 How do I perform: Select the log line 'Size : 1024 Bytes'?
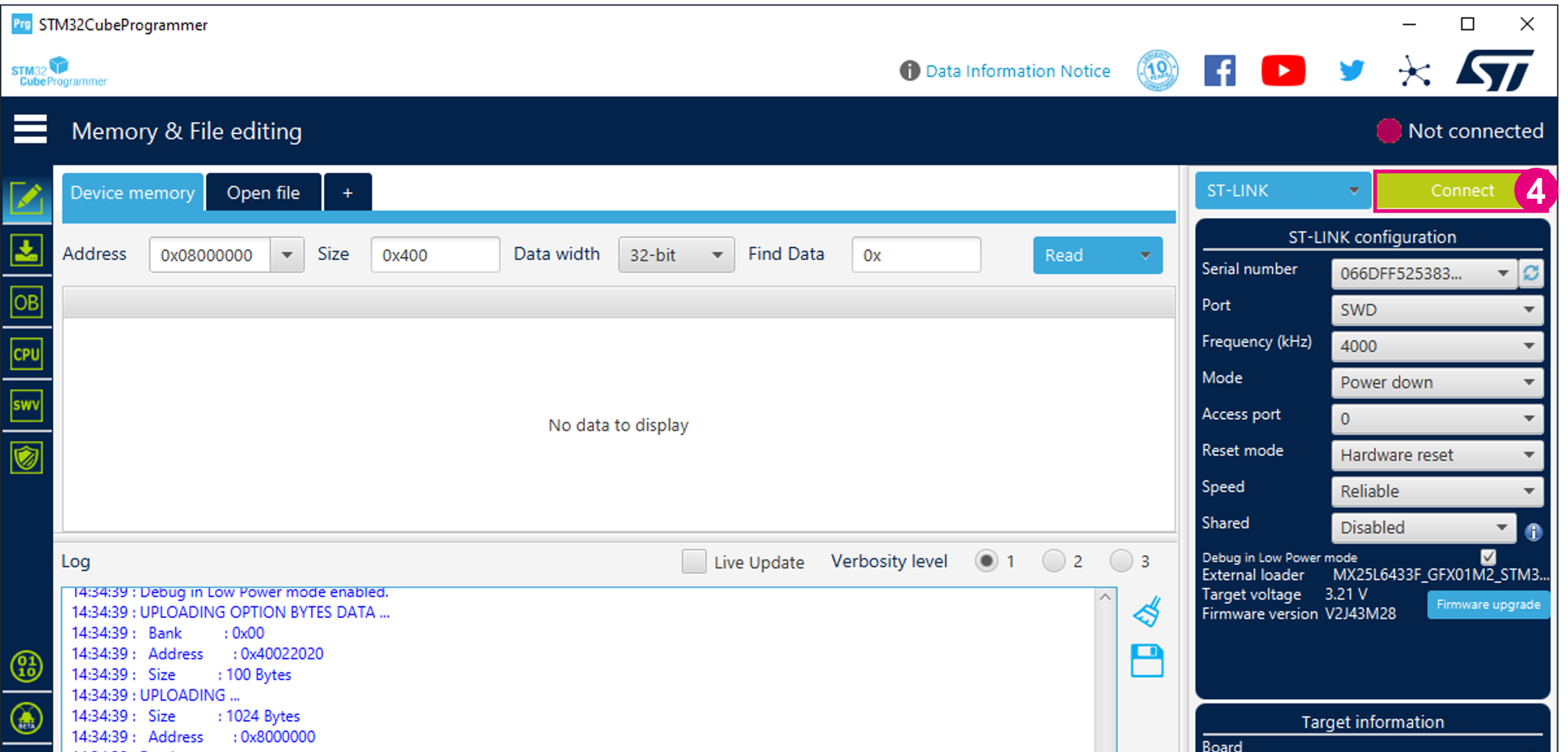186,716
